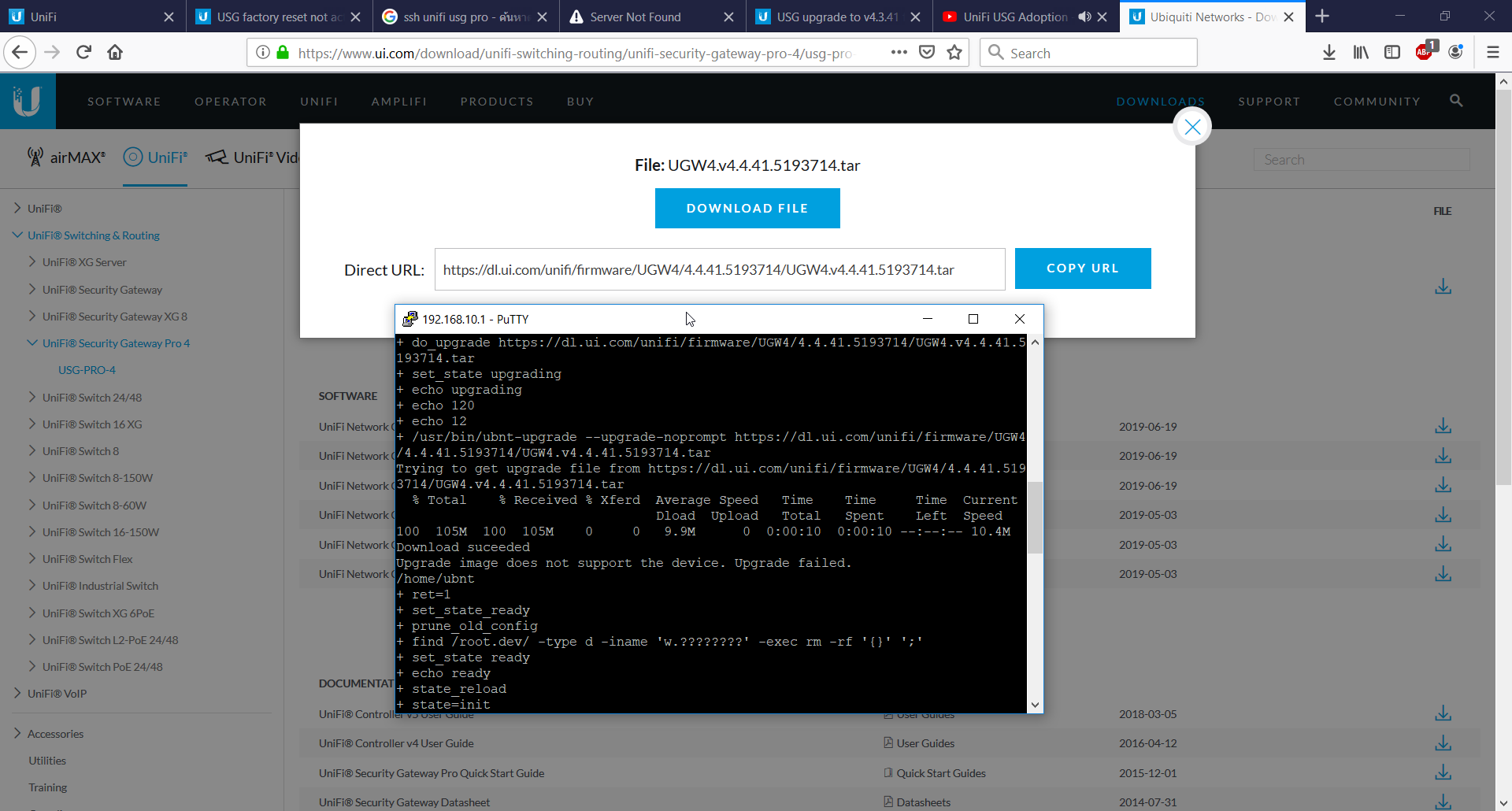Click the DOWNLOAD FILE button
Image resolution: width=1512 pixels, height=811 pixels.
point(747,209)
